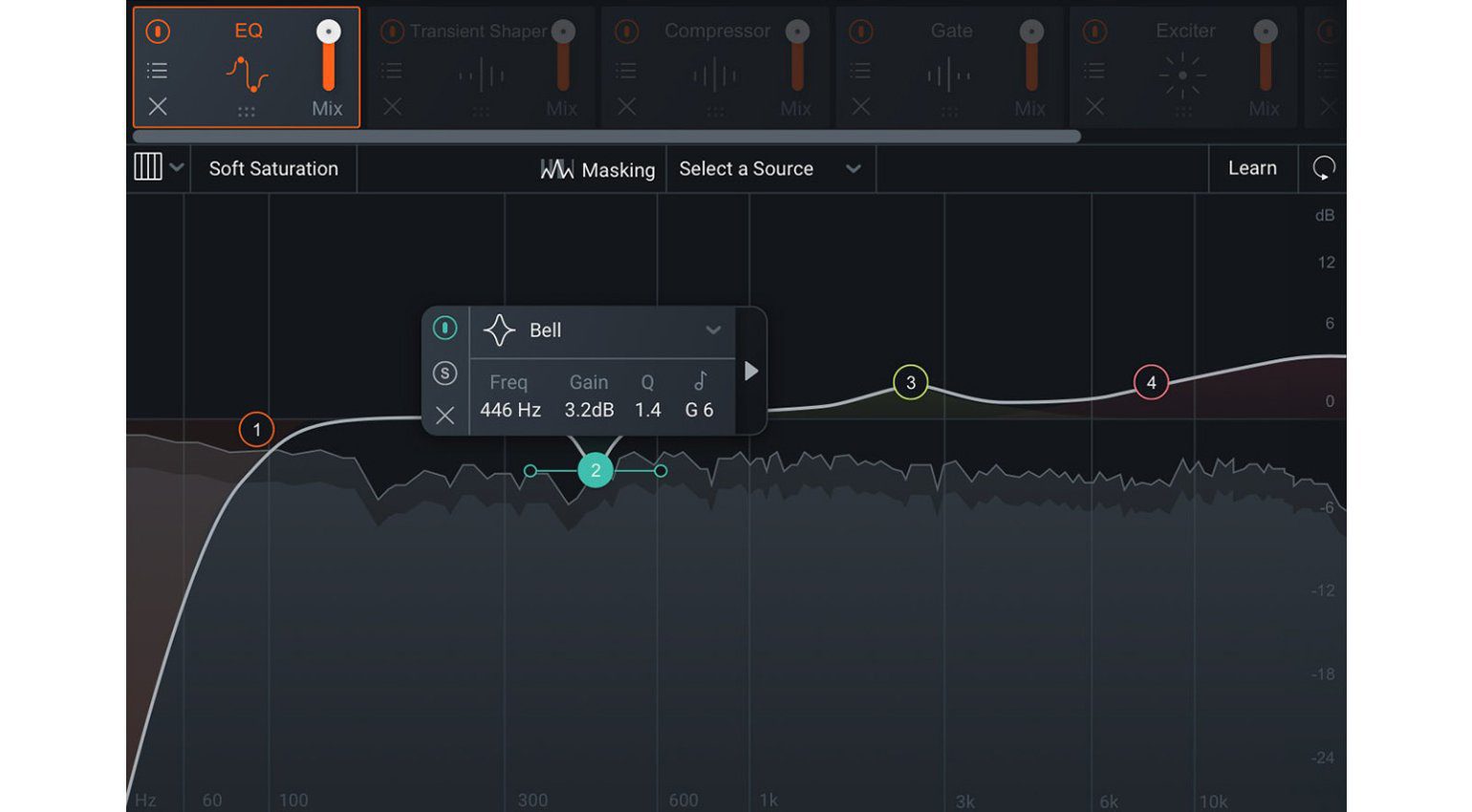
Task: Toggle the EQ module power button
Action: point(158,32)
